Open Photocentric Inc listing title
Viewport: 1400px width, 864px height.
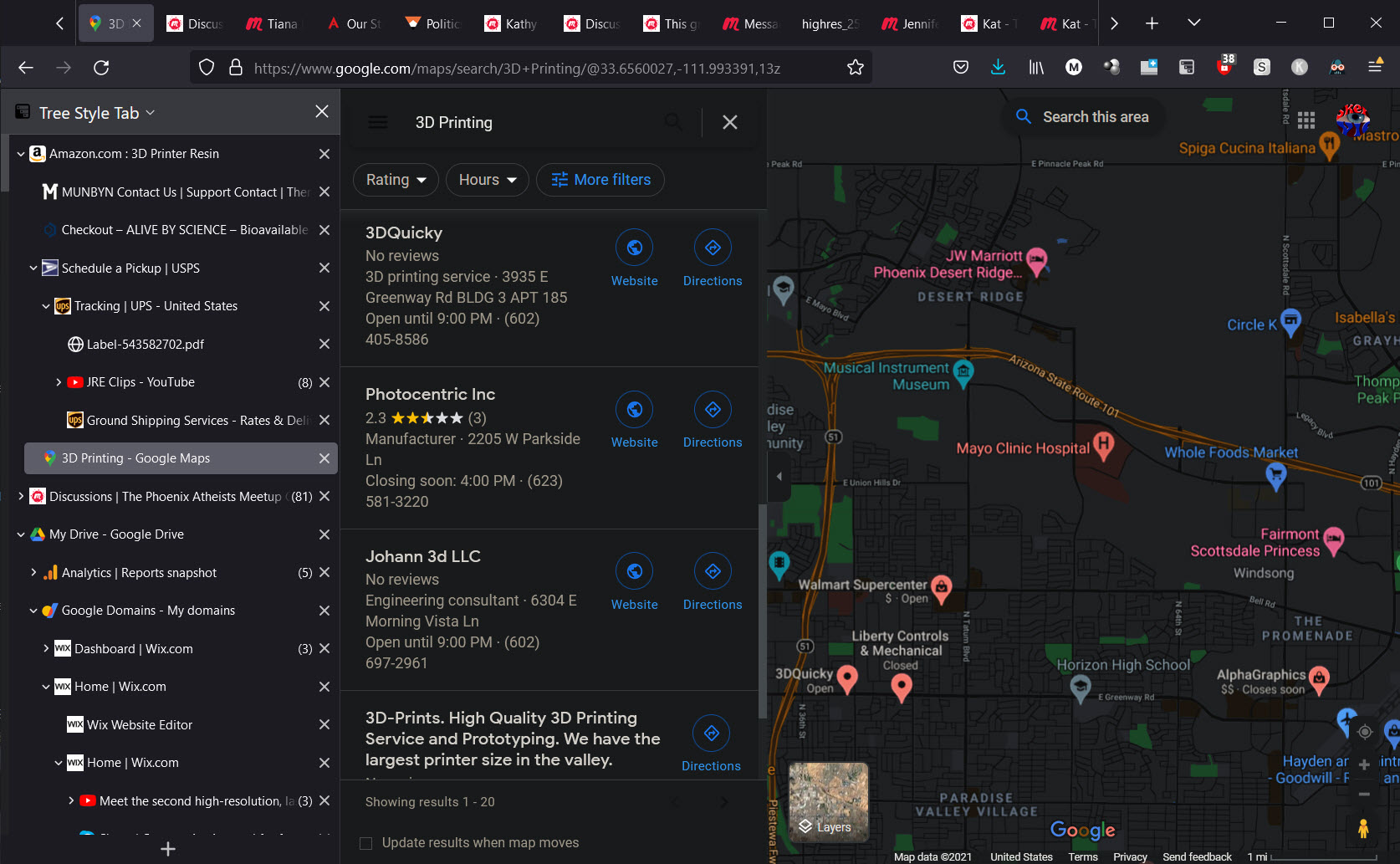(x=430, y=394)
